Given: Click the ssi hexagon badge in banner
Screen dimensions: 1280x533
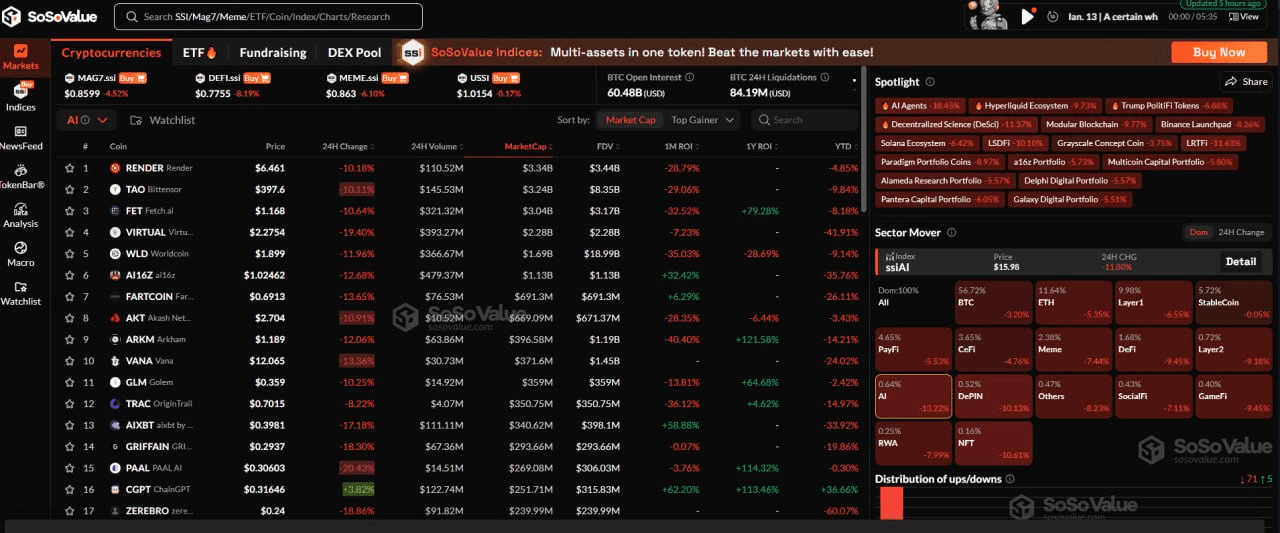Looking at the screenshot, I should coord(412,52).
